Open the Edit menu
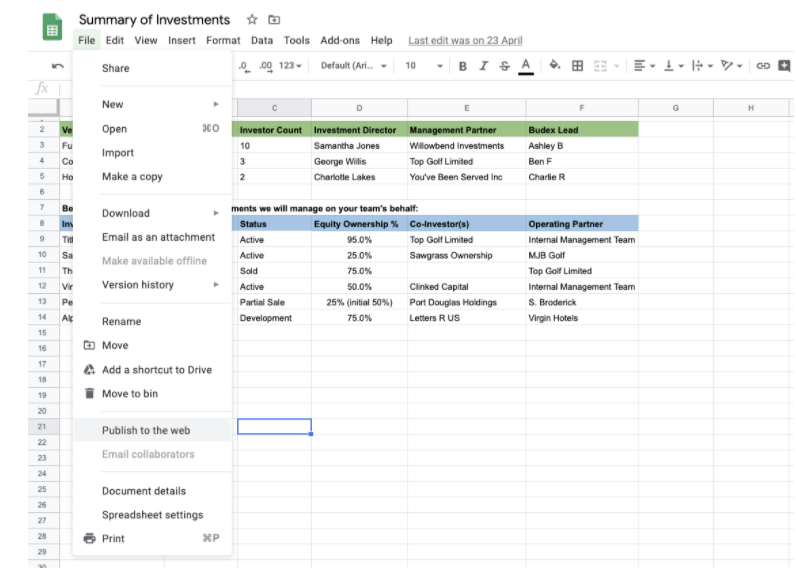Viewport: 796px width, 582px height. 115,41
